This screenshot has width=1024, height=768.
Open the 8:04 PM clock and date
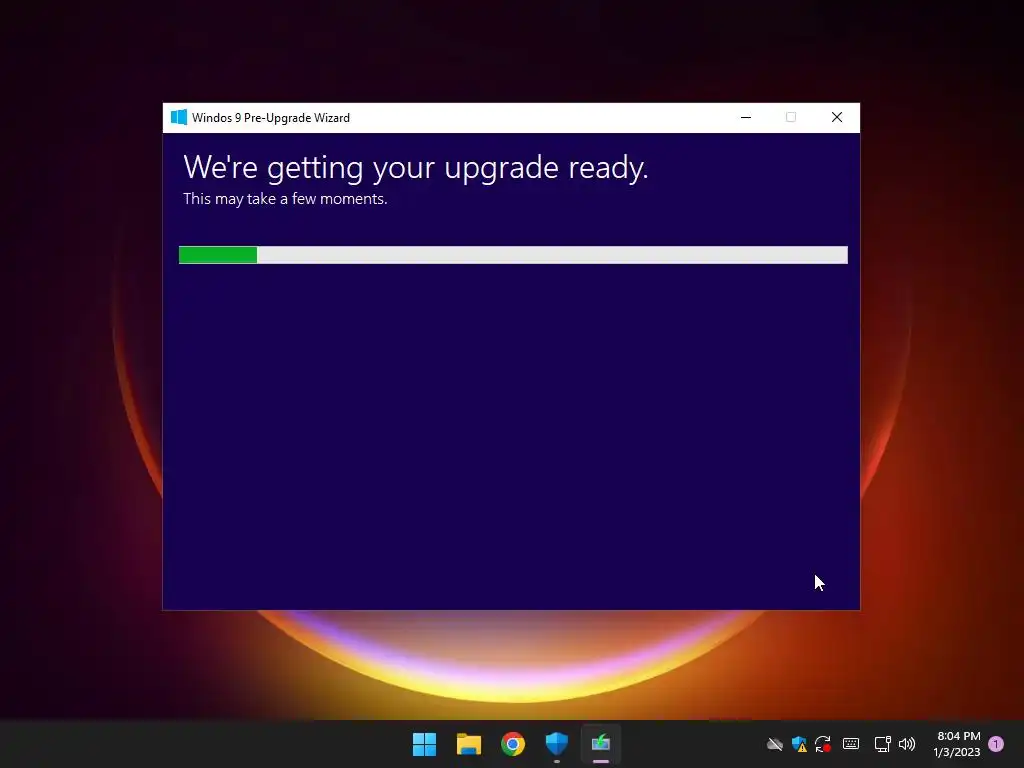coord(957,744)
